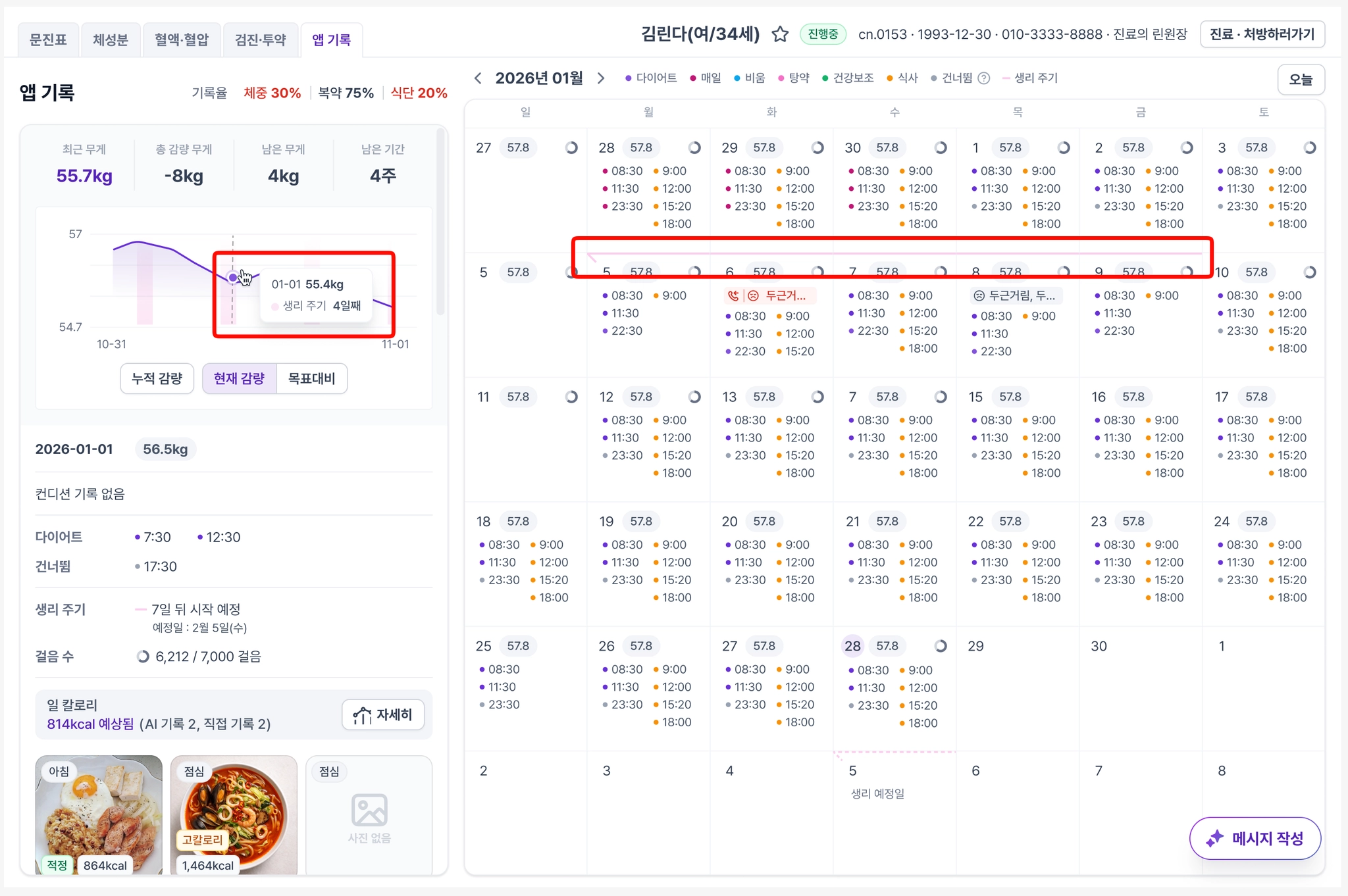Screen dimensions: 1348x896
Task: Click 진료 · 처방하러가기 button
Action: 1262,34
